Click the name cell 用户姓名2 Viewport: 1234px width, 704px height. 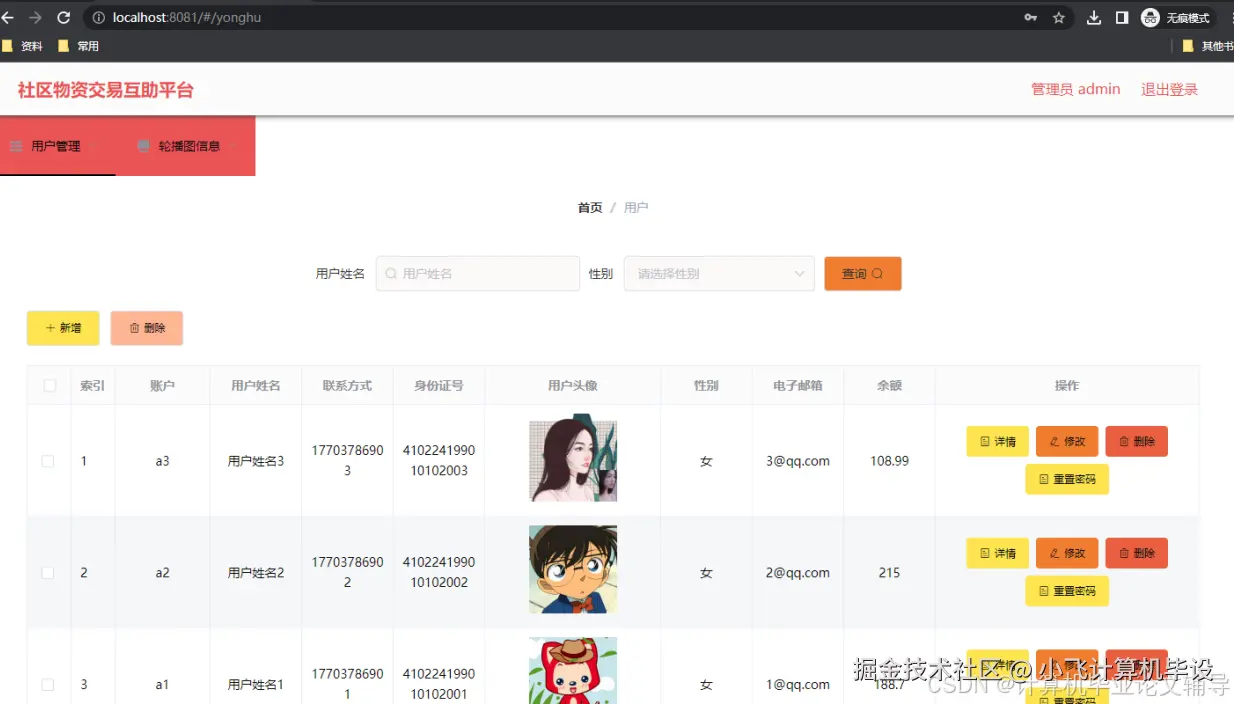click(256, 573)
